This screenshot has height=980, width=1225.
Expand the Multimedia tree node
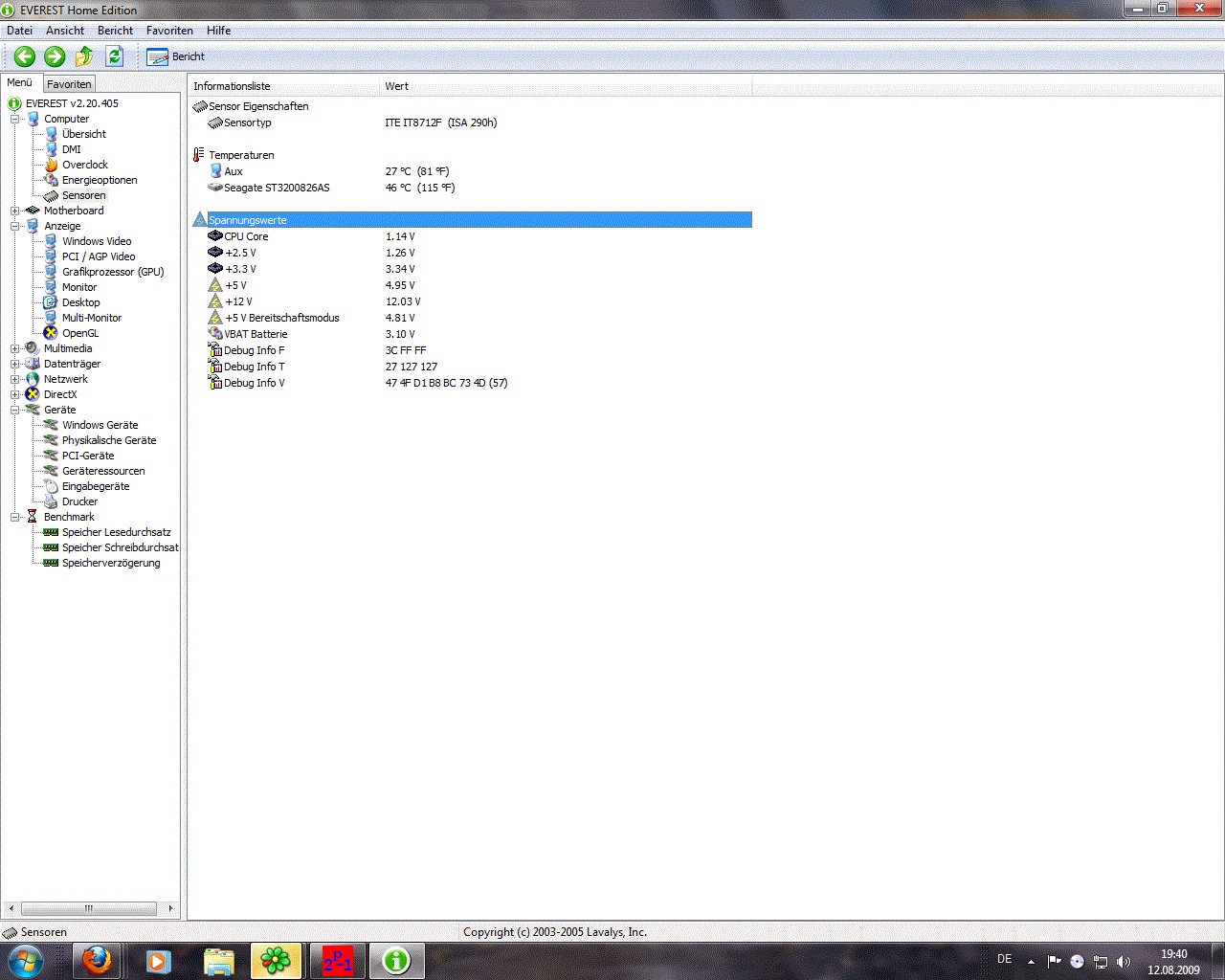coord(15,348)
